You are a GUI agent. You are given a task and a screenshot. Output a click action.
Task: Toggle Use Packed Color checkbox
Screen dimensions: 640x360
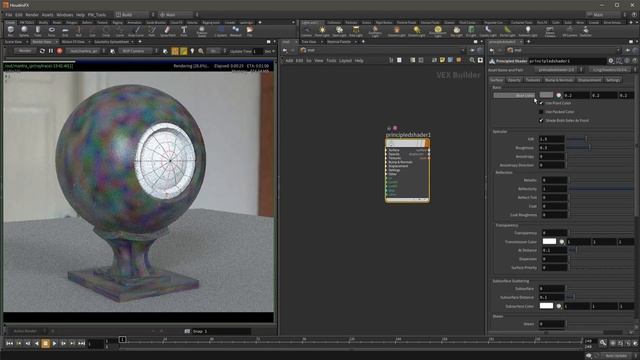pos(541,112)
